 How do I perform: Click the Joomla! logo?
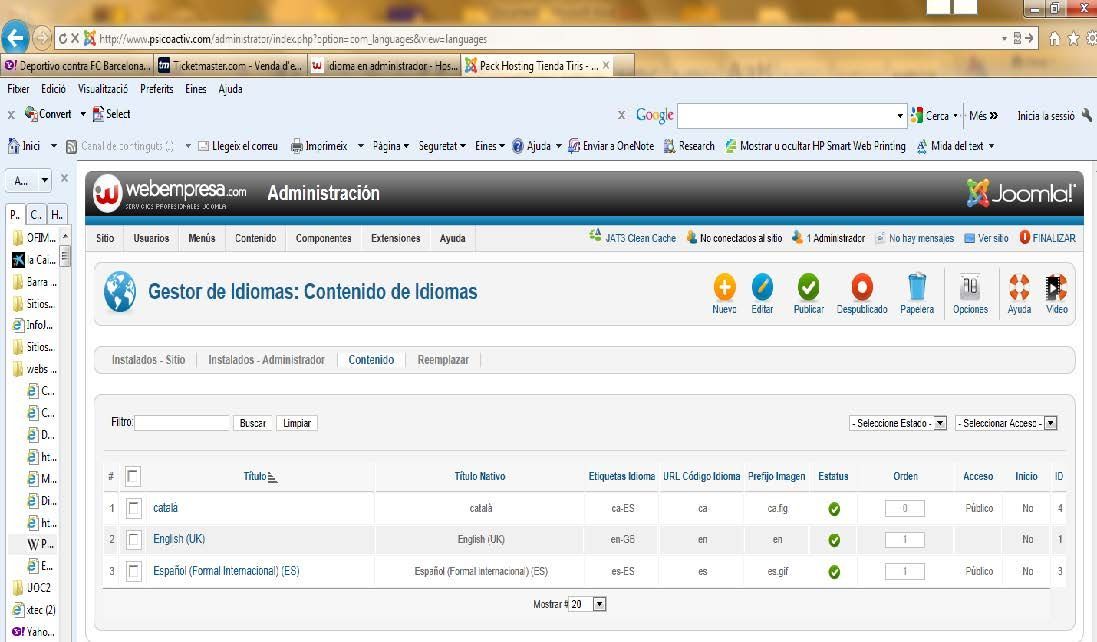pos(1020,193)
